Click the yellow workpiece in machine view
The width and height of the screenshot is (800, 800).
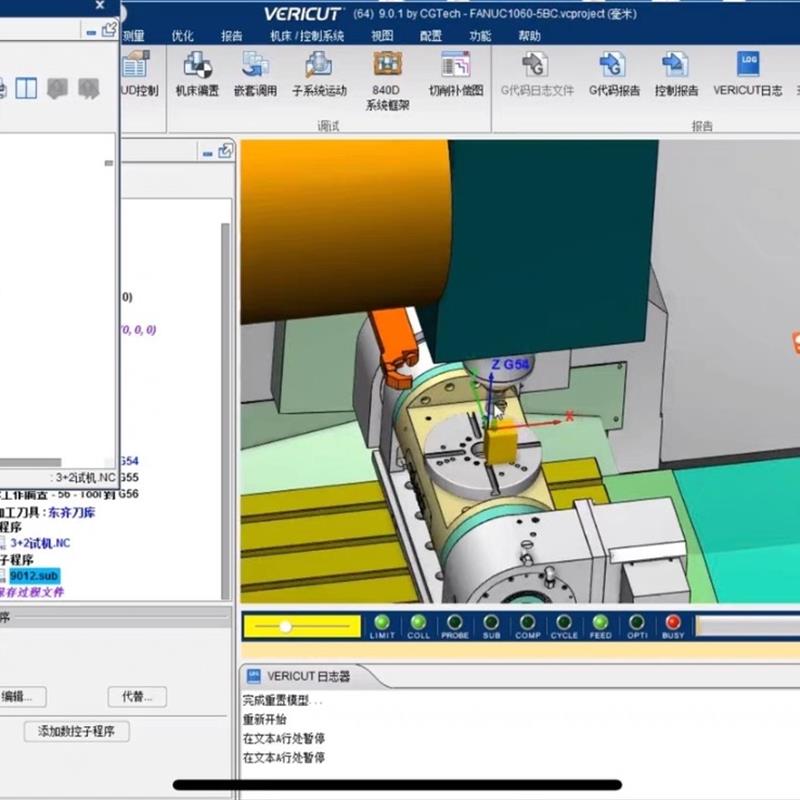(x=501, y=443)
